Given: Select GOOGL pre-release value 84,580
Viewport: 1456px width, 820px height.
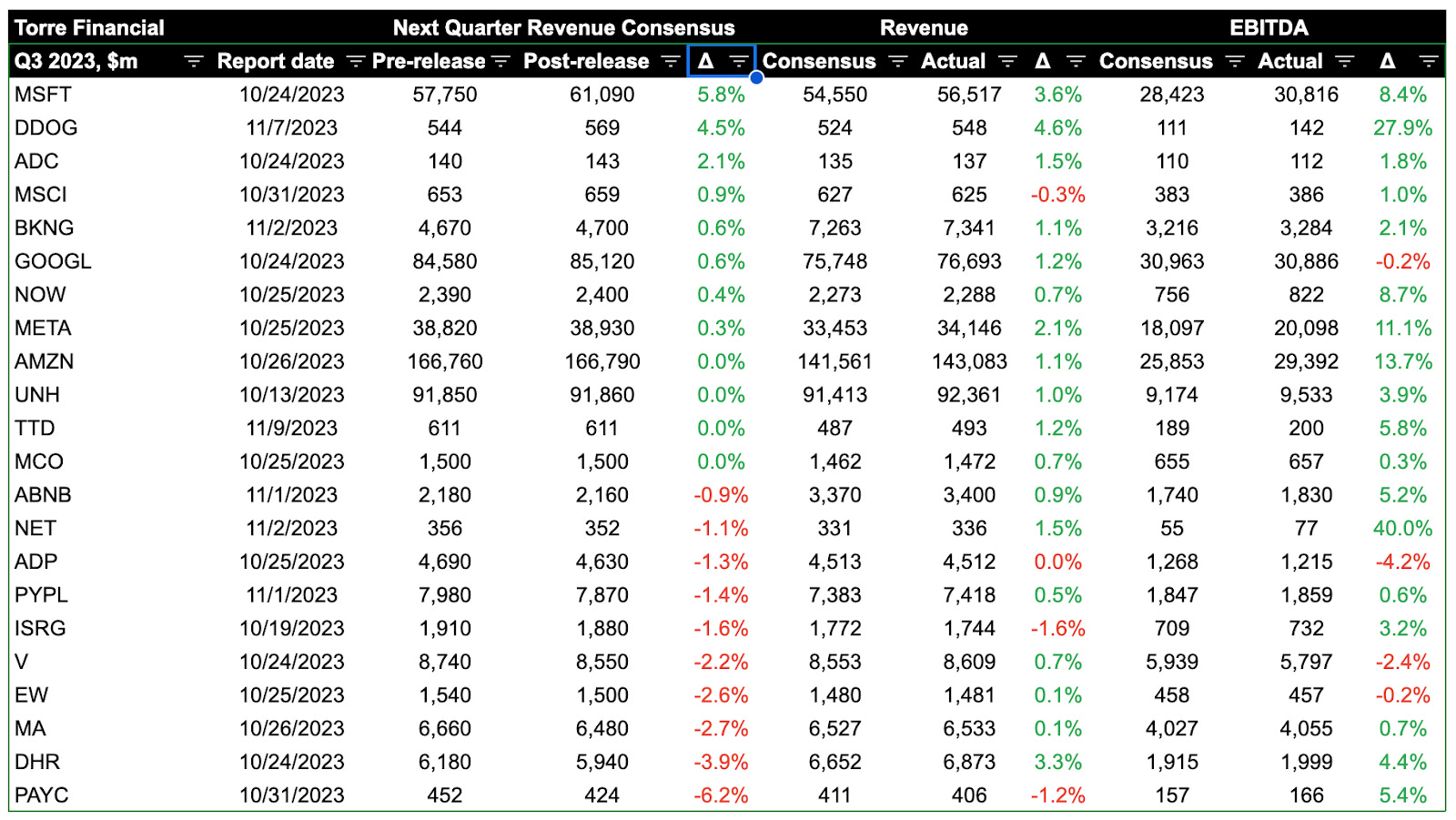Looking at the screenshot, I should [x=445, y=261].
